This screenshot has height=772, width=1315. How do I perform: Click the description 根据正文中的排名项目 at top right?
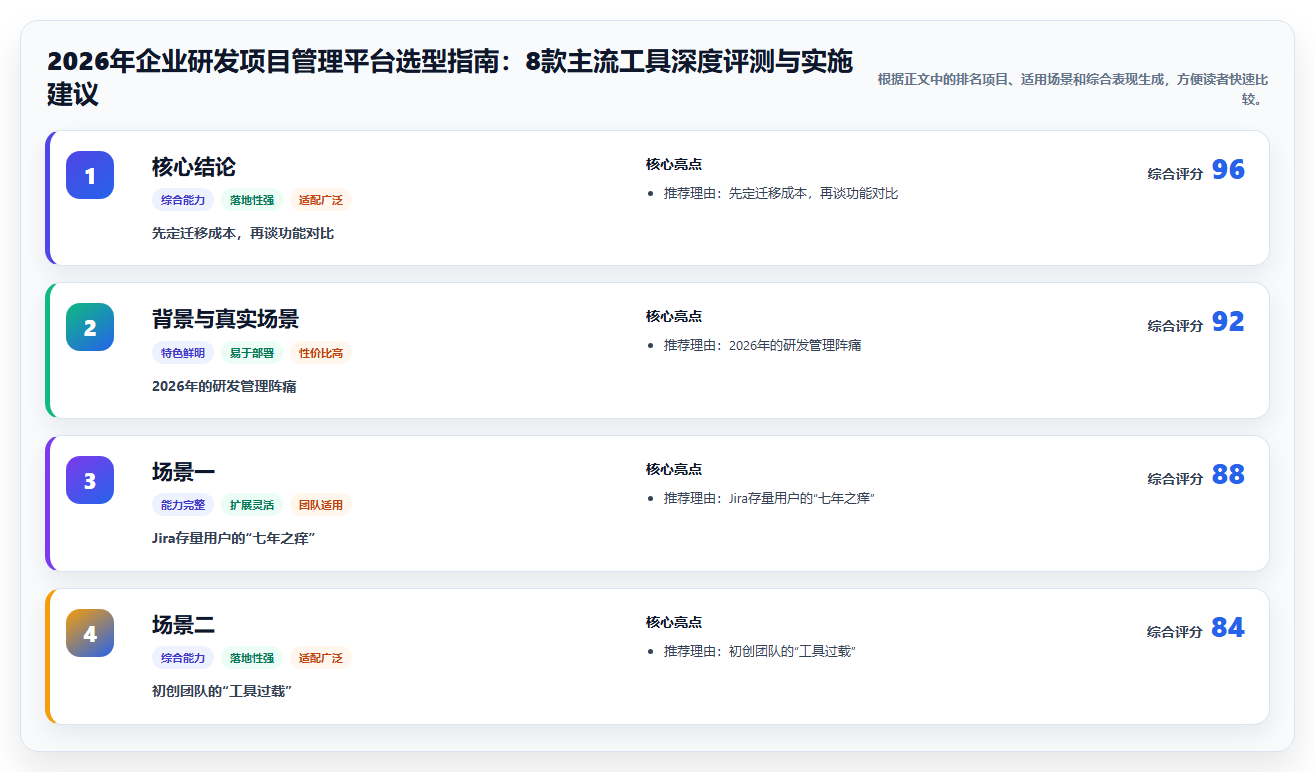[1073, 88]
